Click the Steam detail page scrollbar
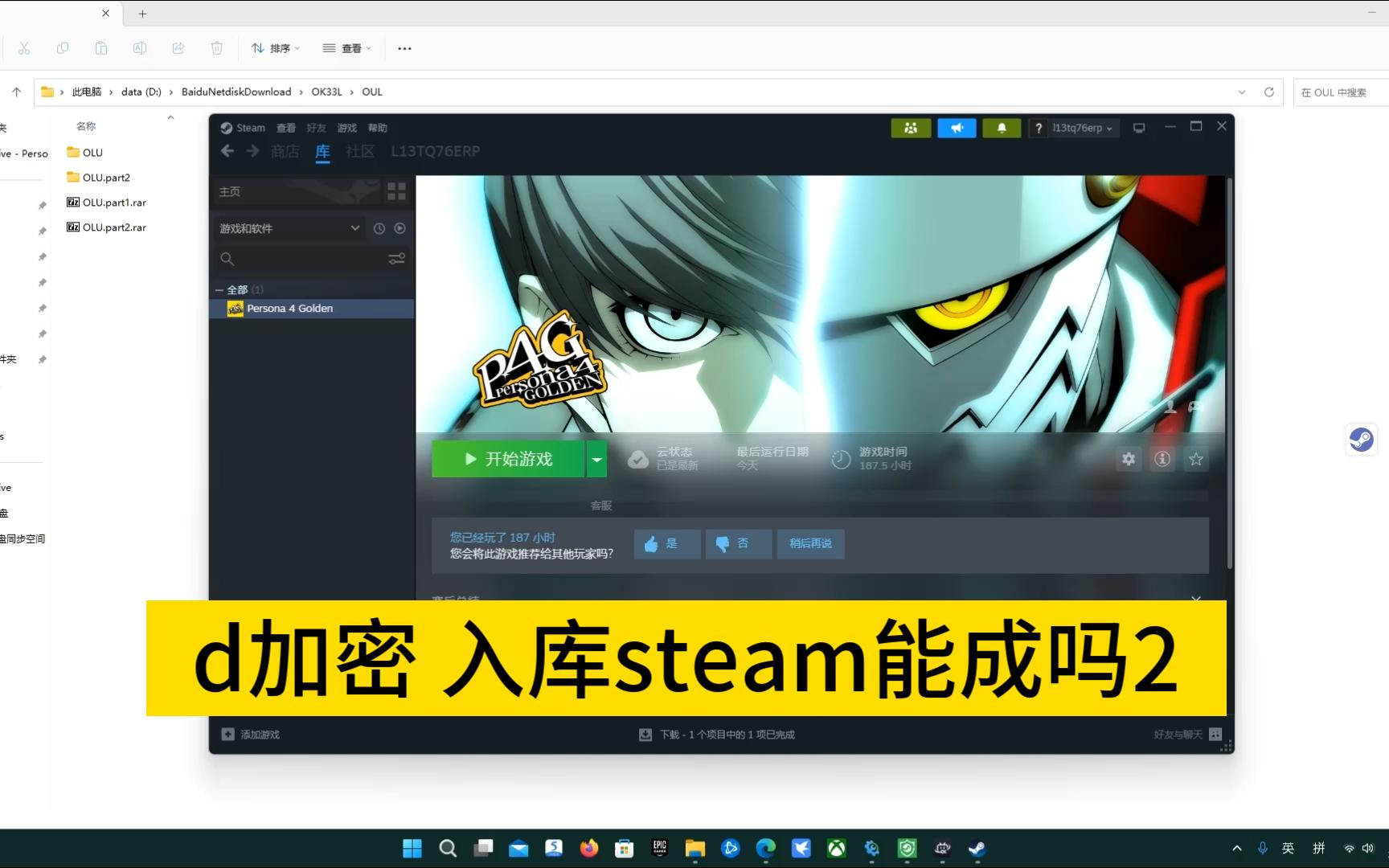 1229,374
